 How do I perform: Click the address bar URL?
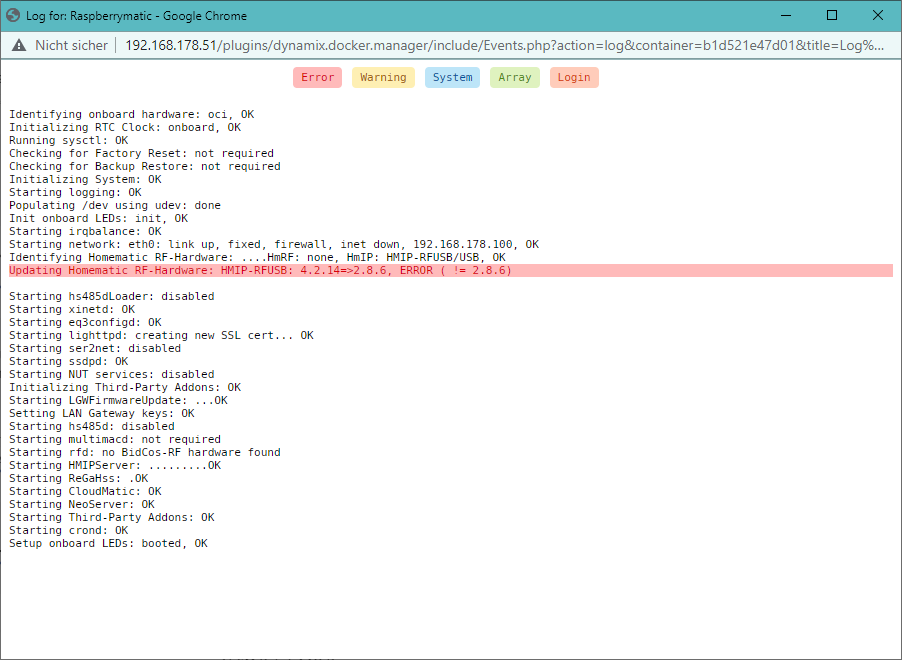tap(504, 45)
